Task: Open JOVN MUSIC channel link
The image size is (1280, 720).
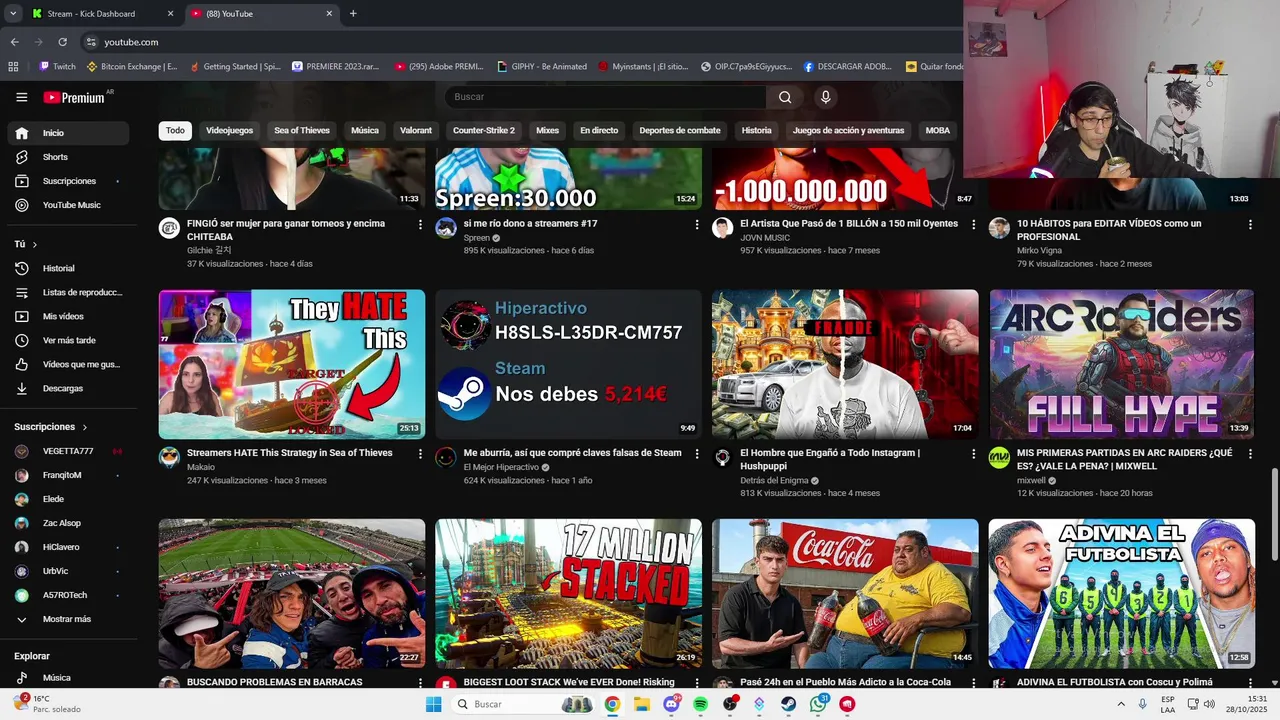Action: pyautogui.click(x=765, y=238)
